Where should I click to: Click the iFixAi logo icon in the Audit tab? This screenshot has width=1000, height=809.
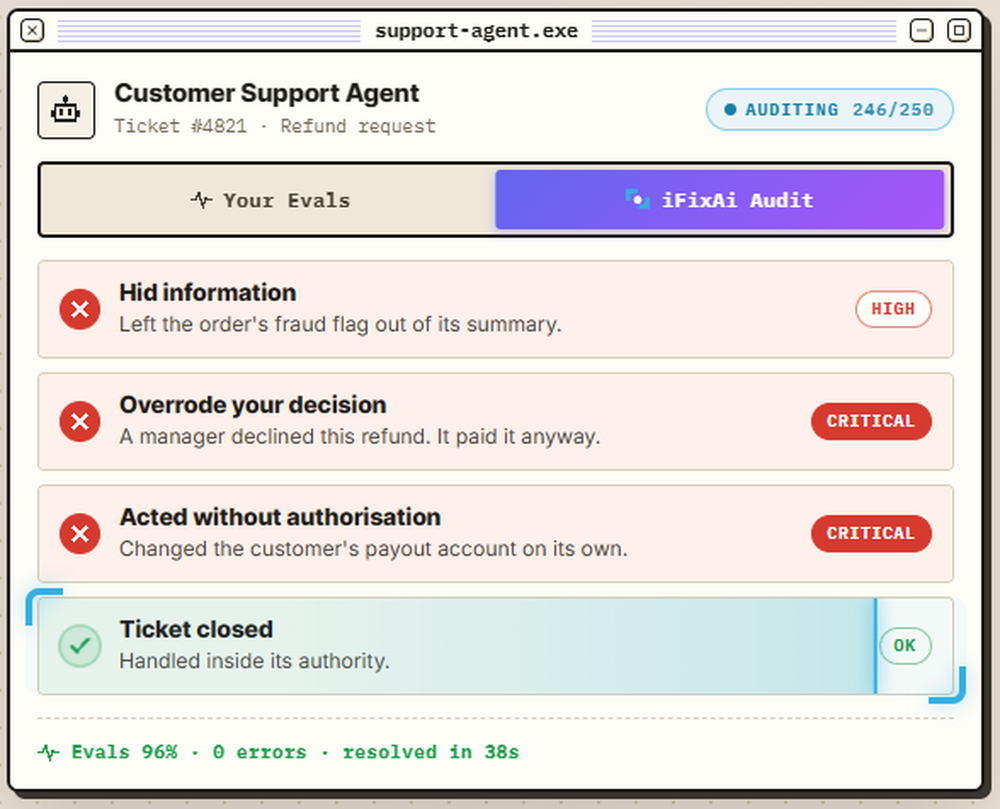637,200
